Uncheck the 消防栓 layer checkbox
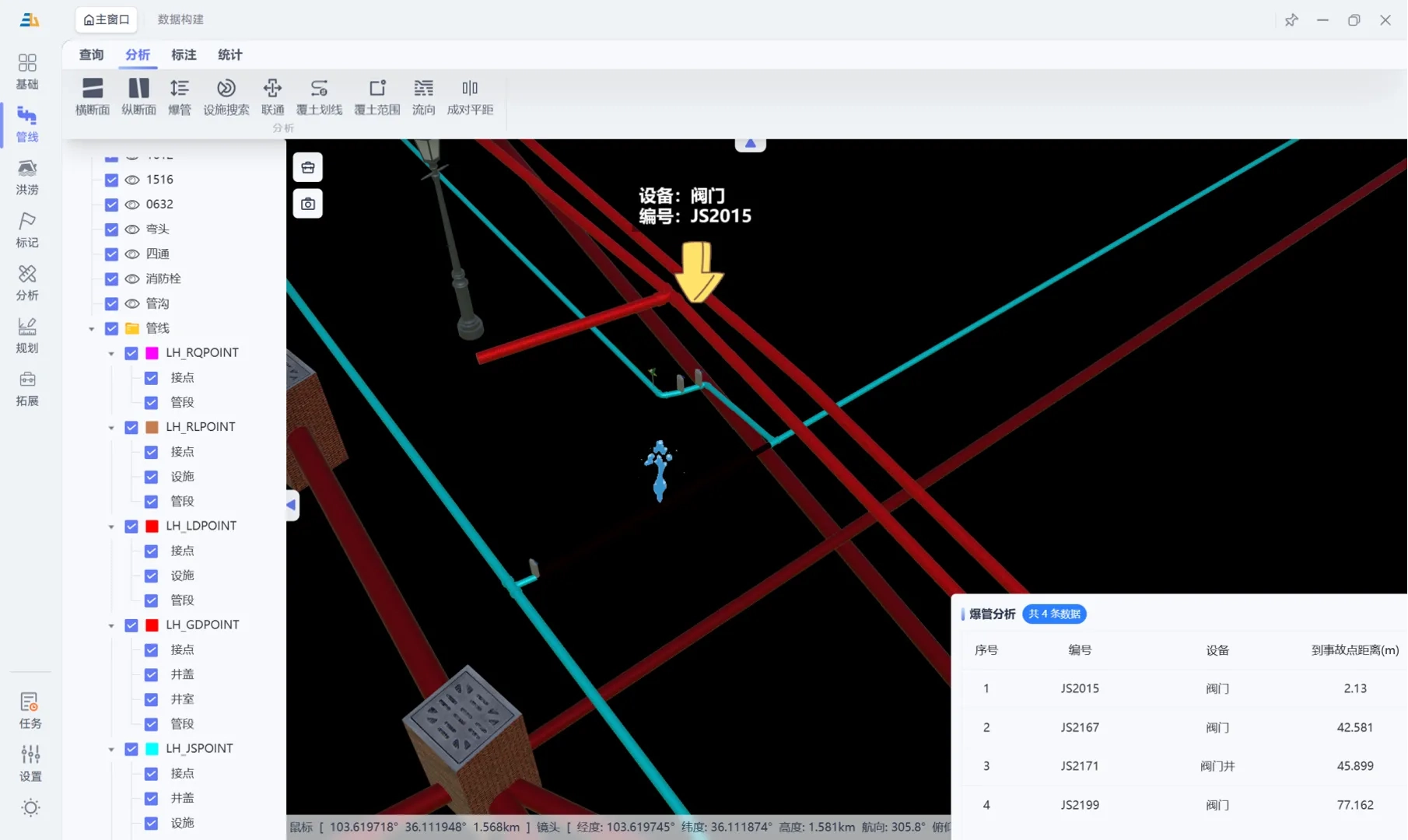This screenshot has width=1408, height=840. pyautogui.click(x=111, y=278)
